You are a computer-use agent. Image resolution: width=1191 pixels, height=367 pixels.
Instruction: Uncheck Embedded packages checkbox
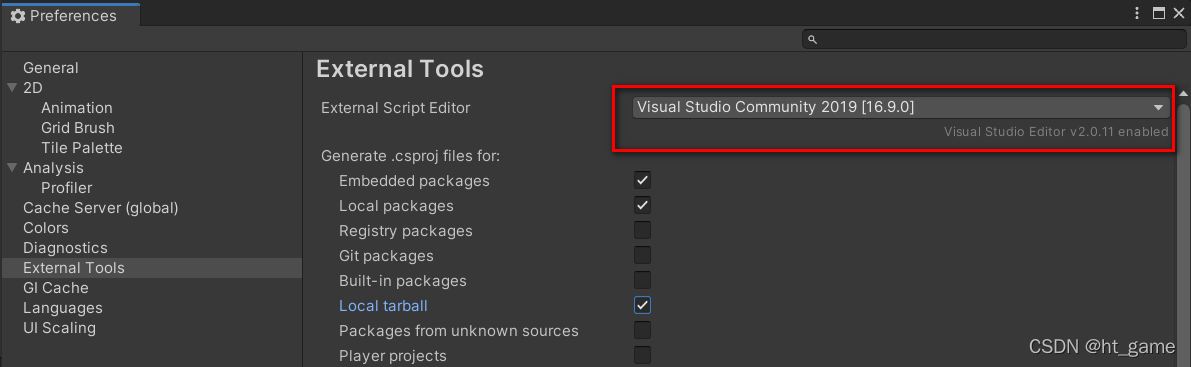[x=643, y=181]
